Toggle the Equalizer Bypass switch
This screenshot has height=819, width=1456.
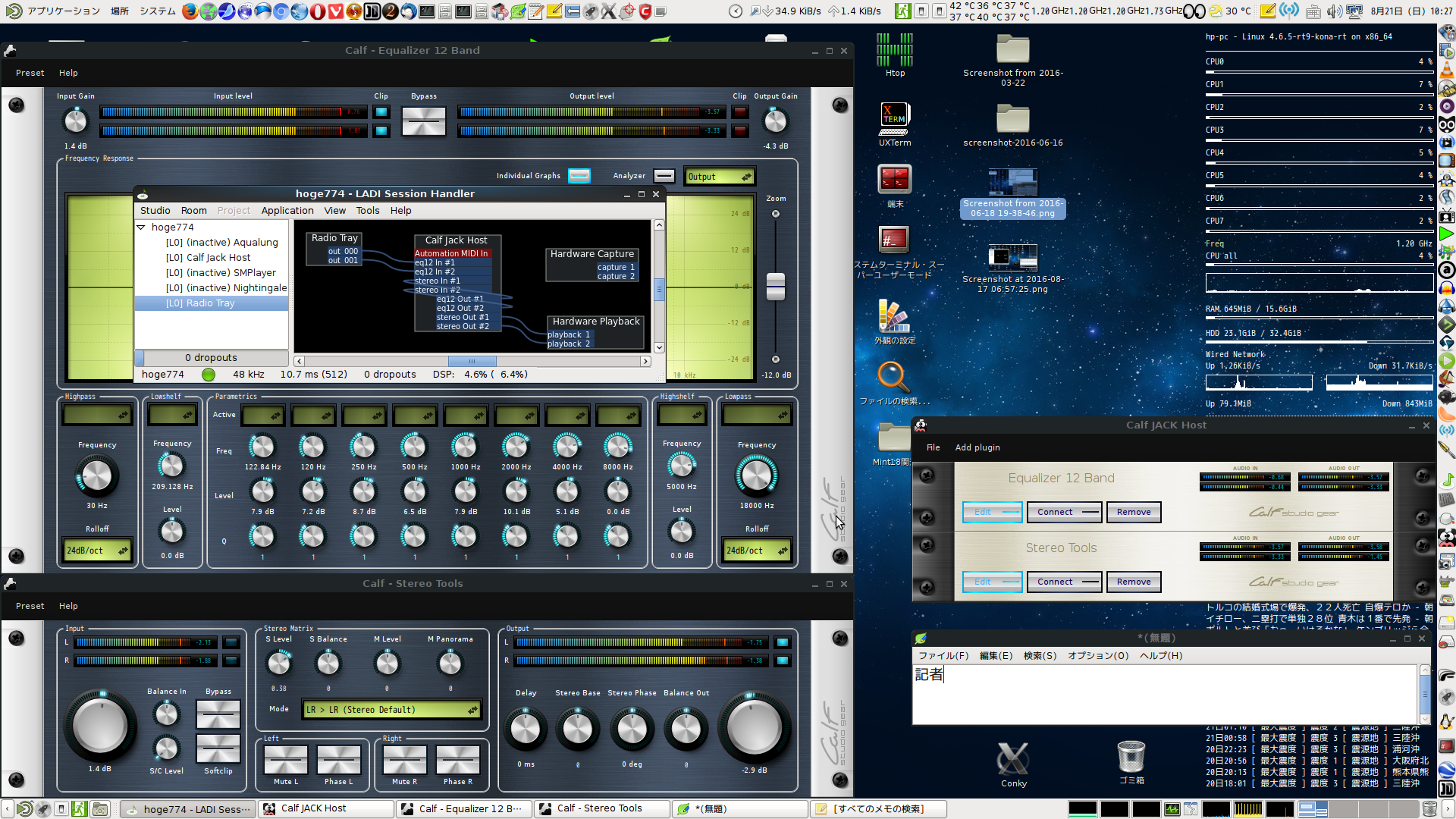pyautogui.click(x=424, y=121)
